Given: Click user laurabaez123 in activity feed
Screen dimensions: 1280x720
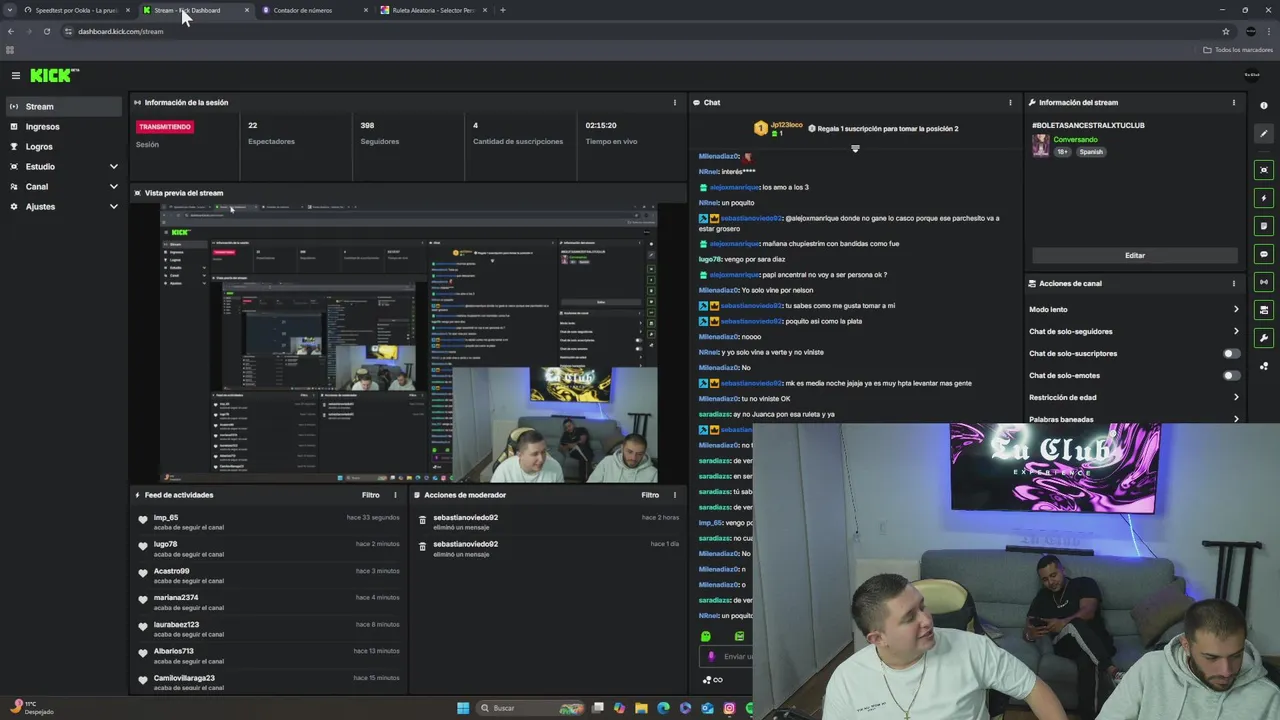Looking at the screenshot, I should pyautogui.click(x=176, y=624).
